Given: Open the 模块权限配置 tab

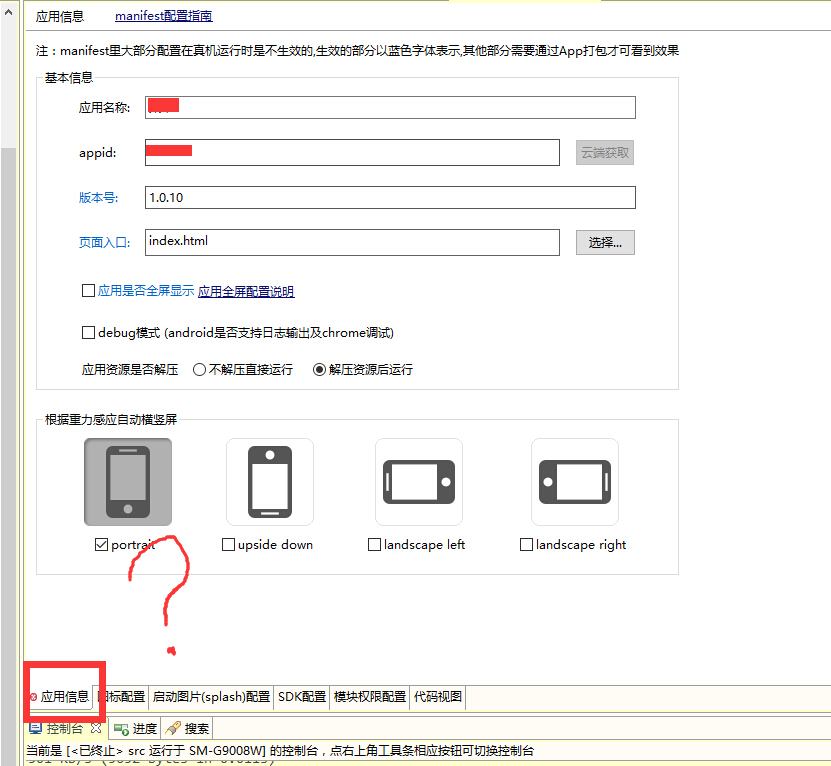Looking at the screenshot, I should [x=370, y=697].
